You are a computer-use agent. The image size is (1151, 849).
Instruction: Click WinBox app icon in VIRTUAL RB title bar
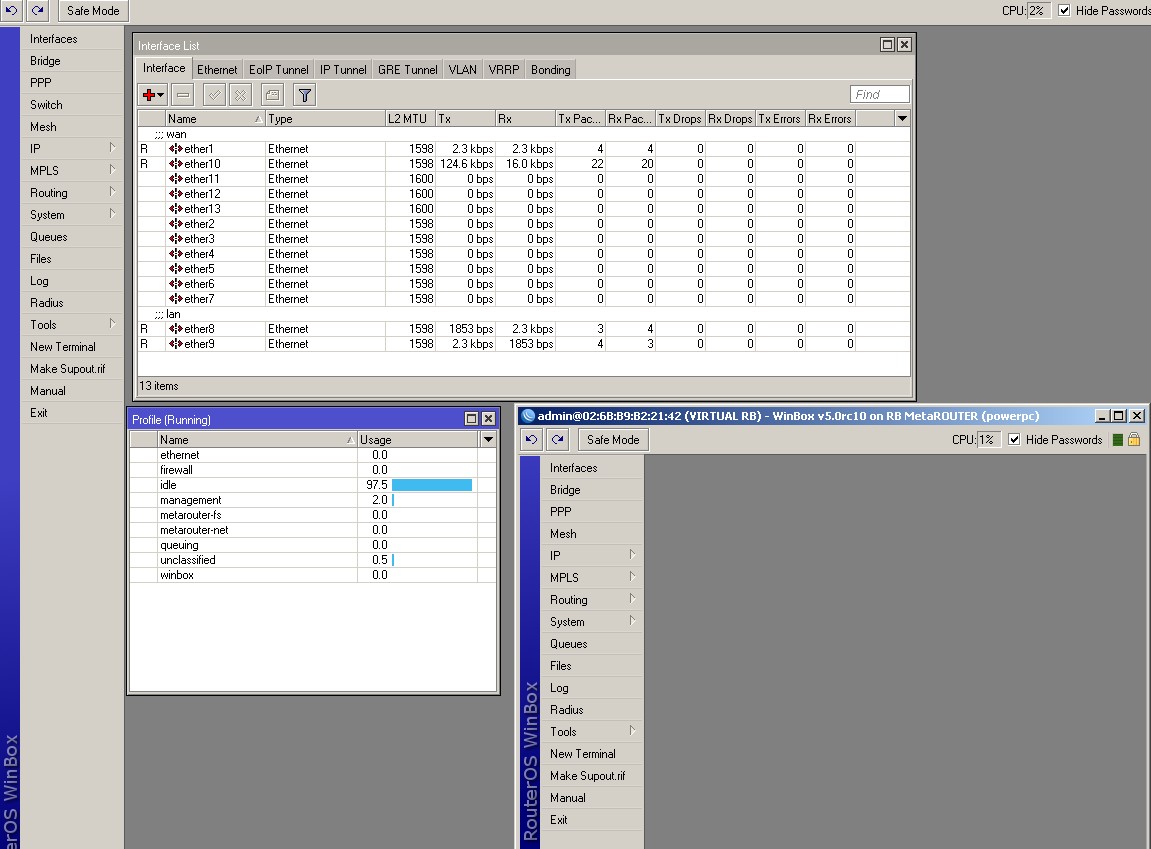(x=527, y=416)
